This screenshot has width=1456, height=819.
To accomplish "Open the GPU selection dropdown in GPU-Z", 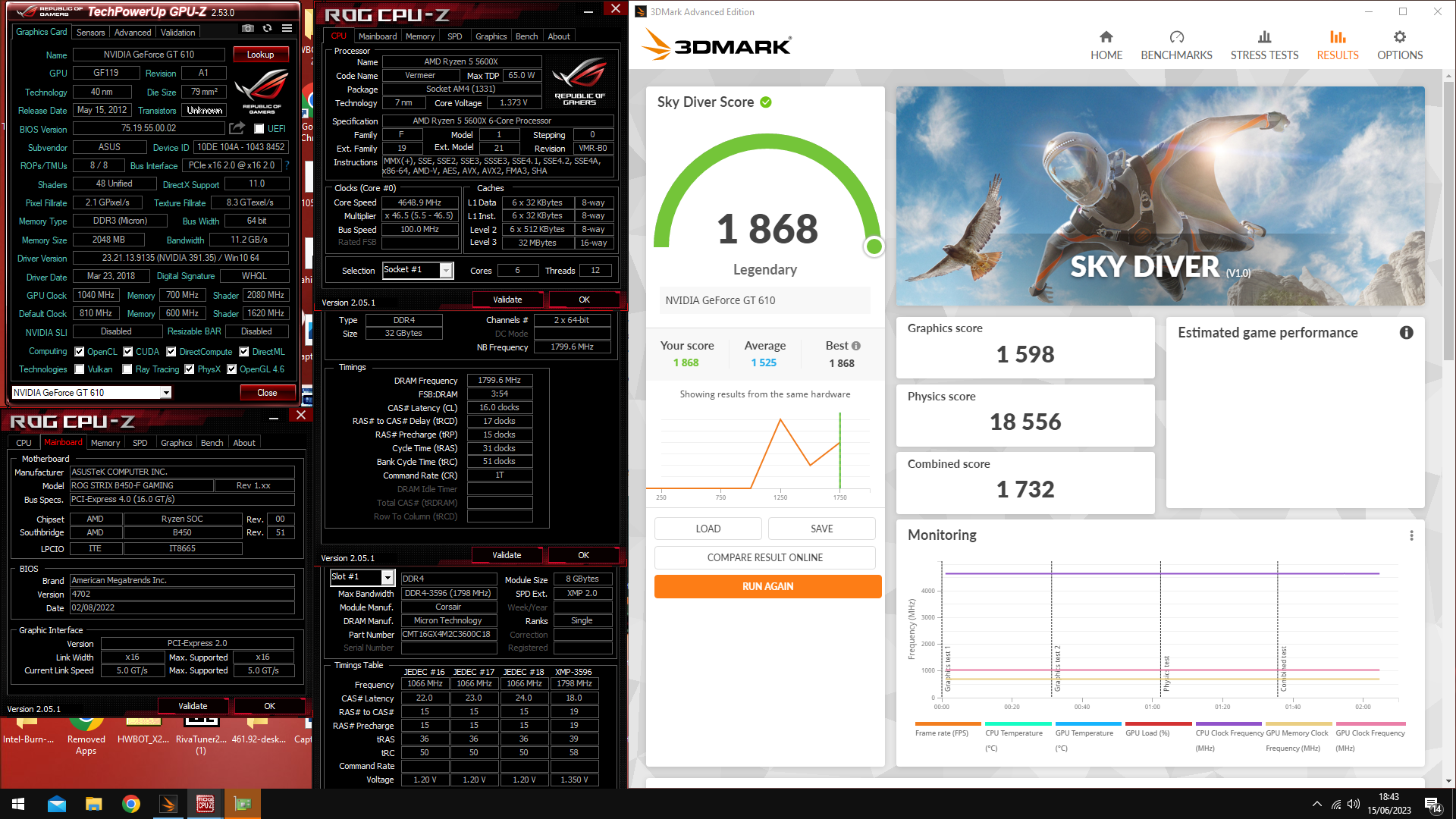I will [166, 393].
